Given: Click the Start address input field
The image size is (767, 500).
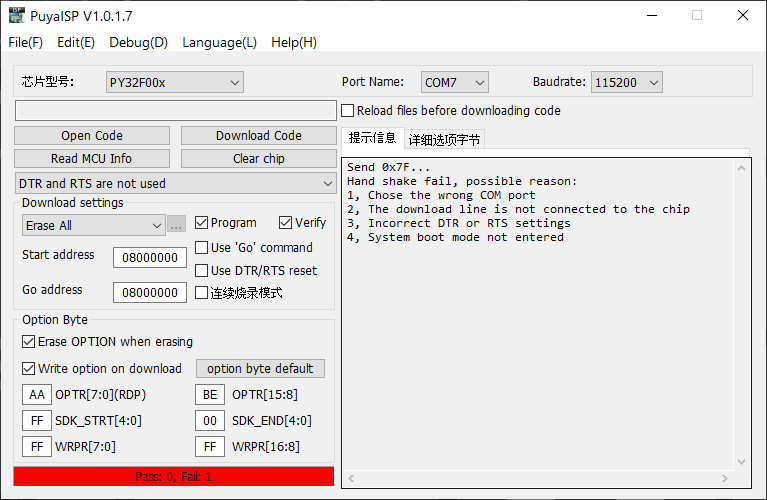Looking at the screenshot, I should click(x=150, y=257).
